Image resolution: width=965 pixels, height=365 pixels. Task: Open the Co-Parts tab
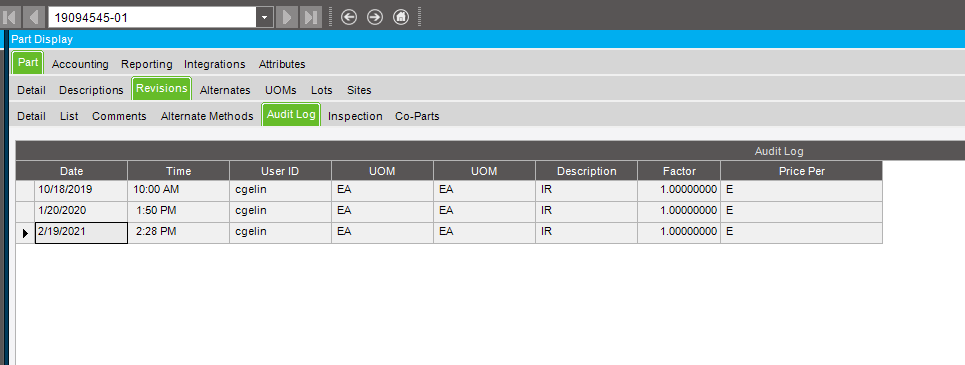pyautogui.click(x=417, y=116)
